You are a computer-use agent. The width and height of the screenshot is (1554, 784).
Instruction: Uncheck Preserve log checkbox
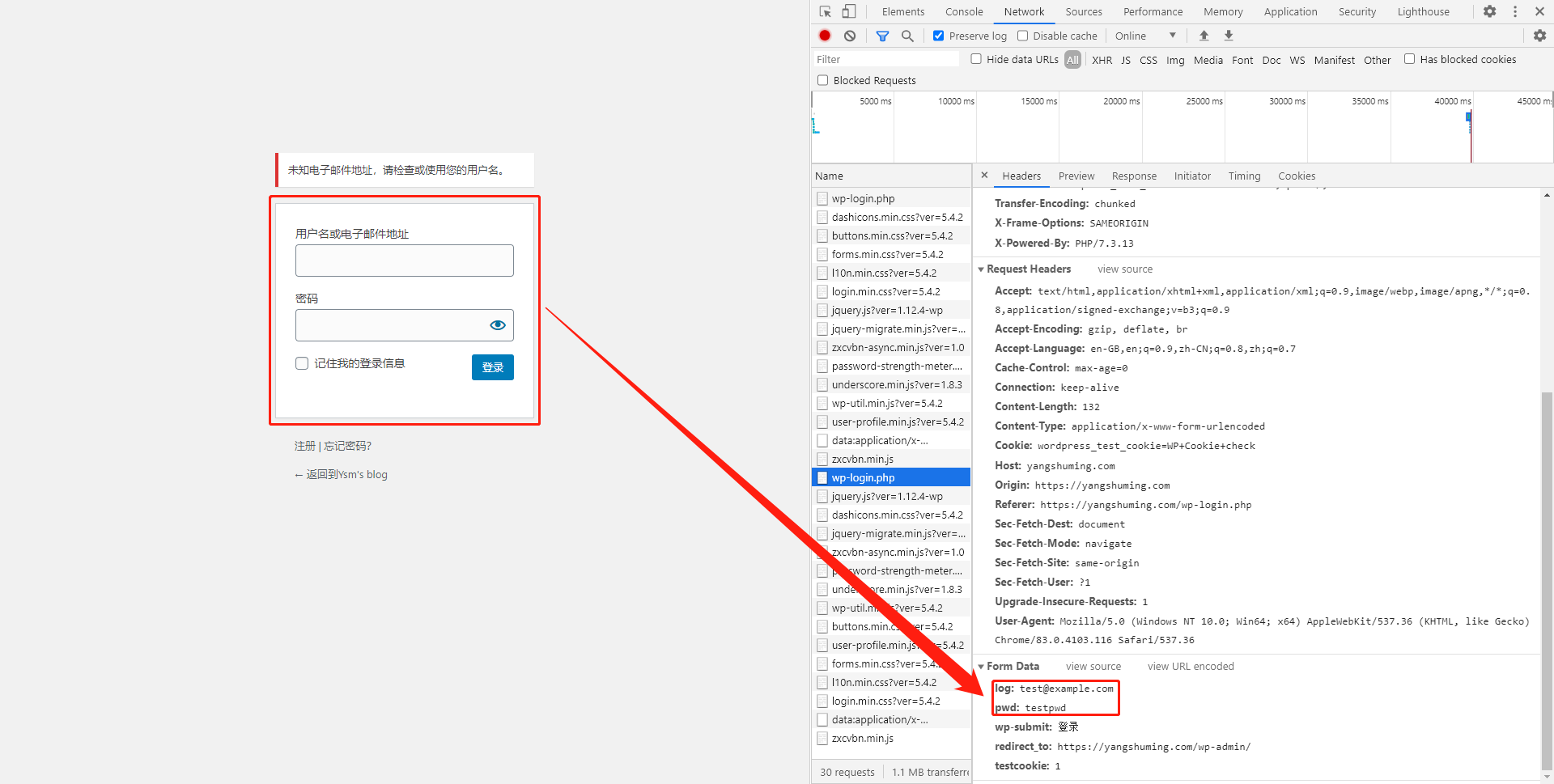[x=938, y=36]
